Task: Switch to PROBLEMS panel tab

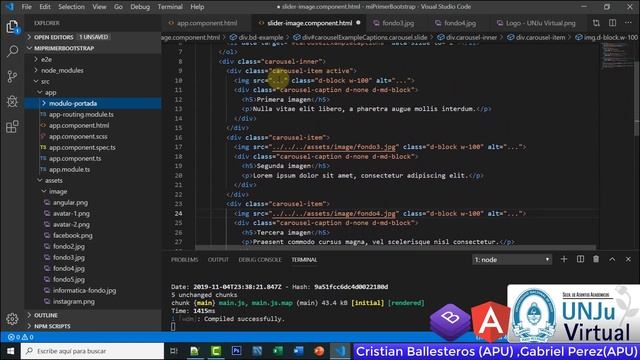Action: 184,260
